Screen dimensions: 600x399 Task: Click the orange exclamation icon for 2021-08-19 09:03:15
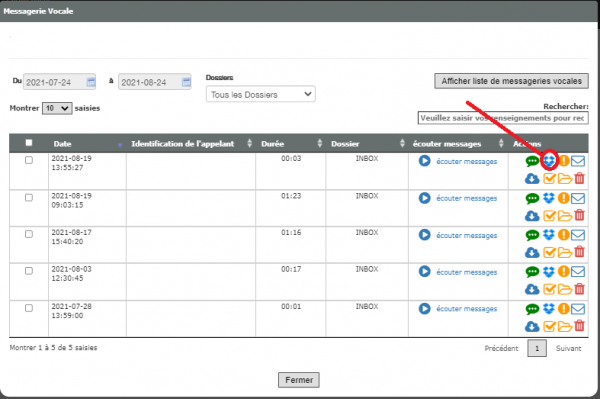pos(564,198)
